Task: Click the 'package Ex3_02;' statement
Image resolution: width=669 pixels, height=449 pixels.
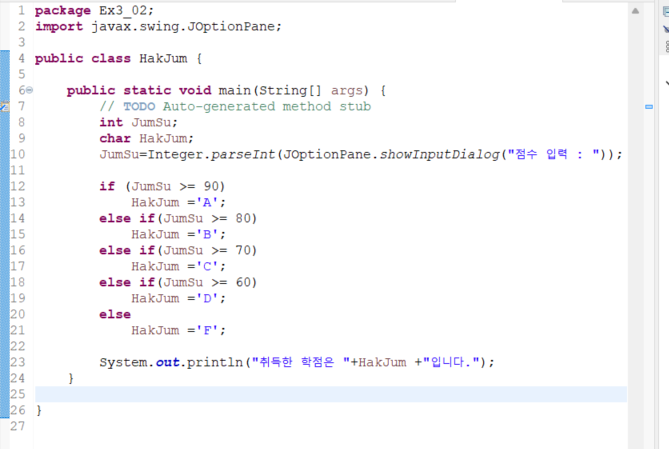Action: [94, 10]
